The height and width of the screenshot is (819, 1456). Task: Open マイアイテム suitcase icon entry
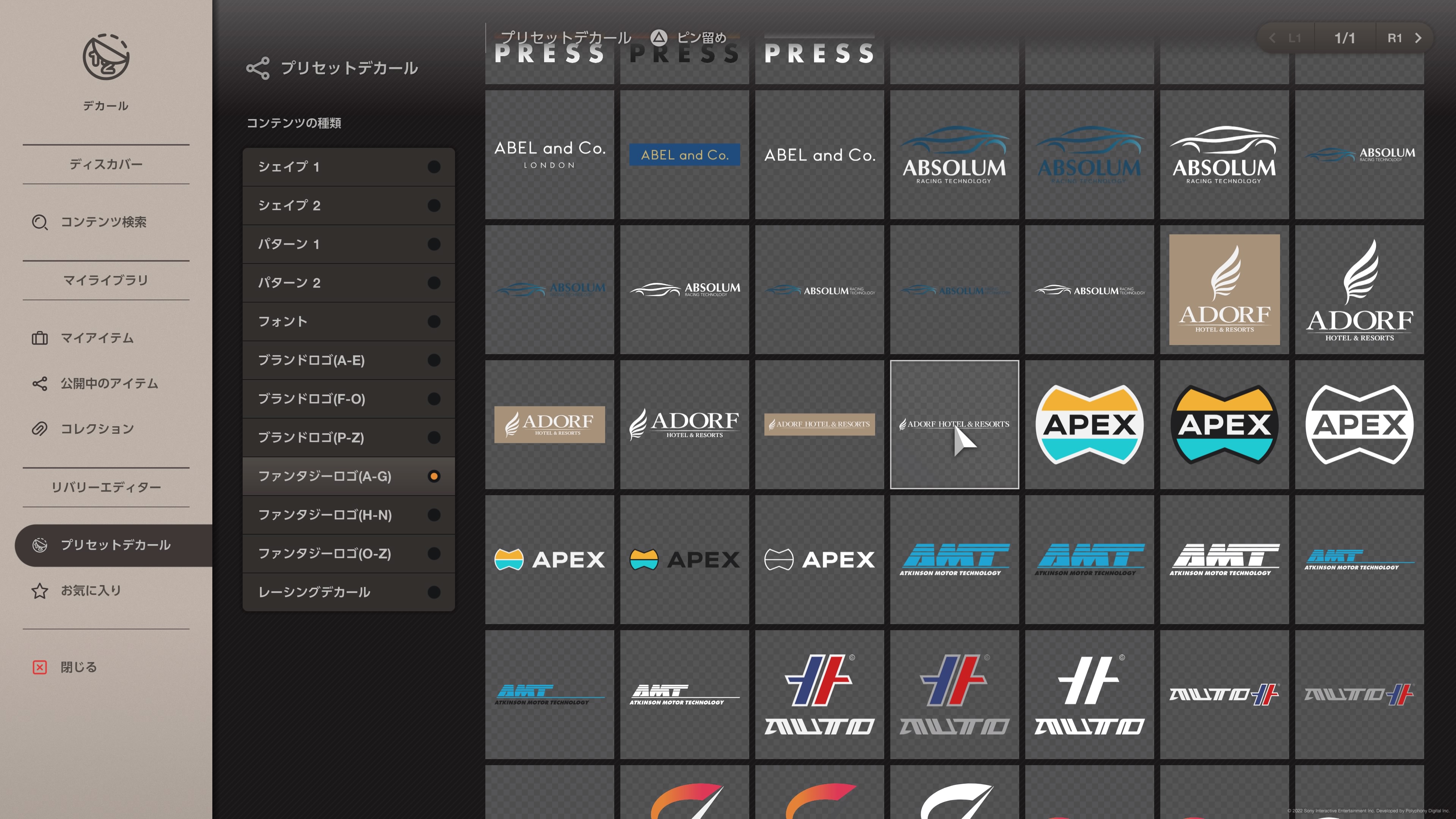[39, 338]
